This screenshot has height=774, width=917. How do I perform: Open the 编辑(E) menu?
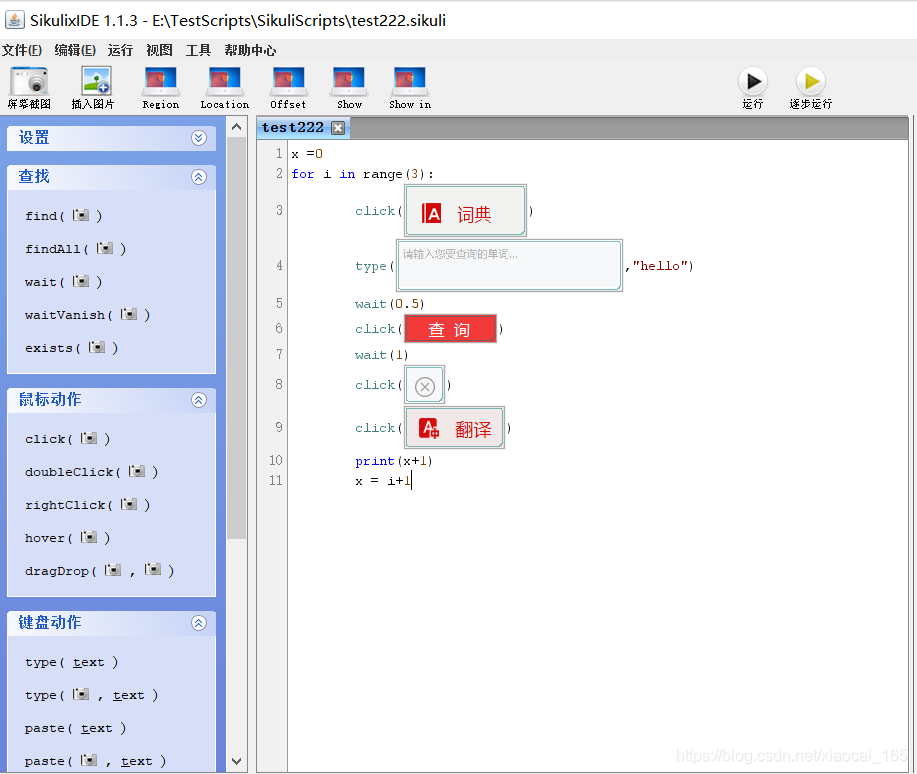pyautogui.click(x=75, y=50)
